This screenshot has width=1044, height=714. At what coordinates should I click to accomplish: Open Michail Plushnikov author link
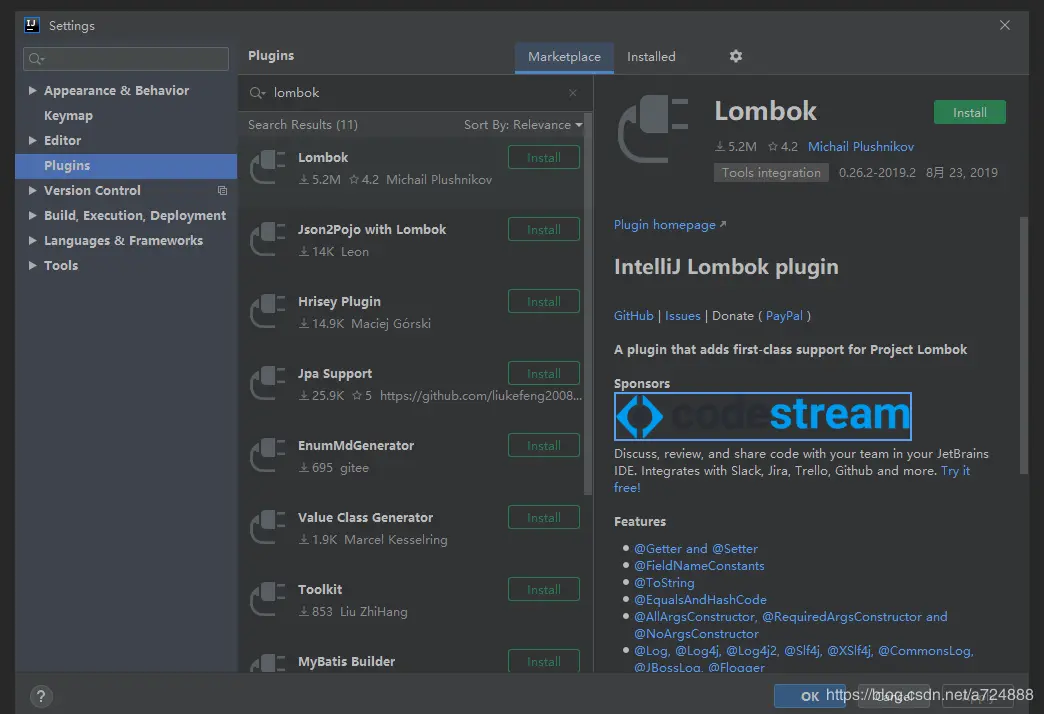860,147
